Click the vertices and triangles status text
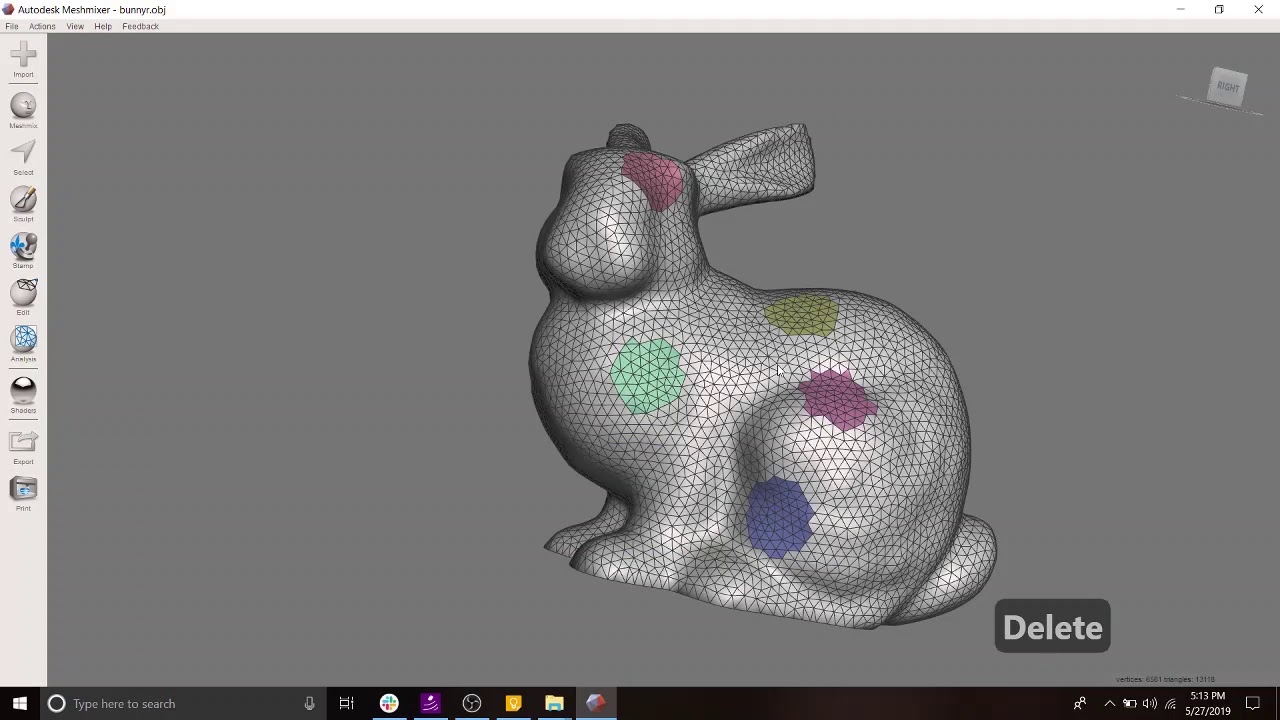Screen dimensions: 1280x720 click(x=1165, y=679)
